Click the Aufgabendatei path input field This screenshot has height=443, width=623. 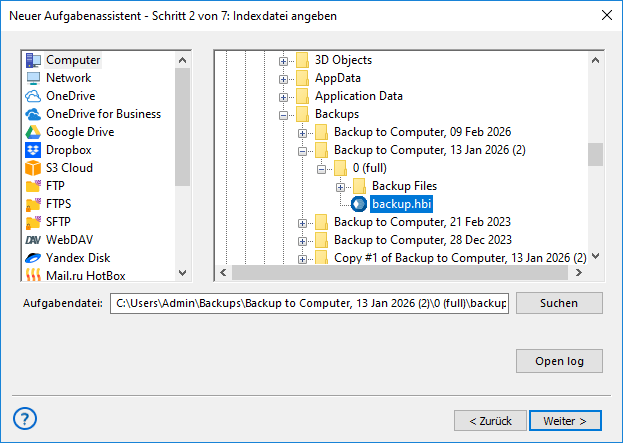click(x=310, y=303)
